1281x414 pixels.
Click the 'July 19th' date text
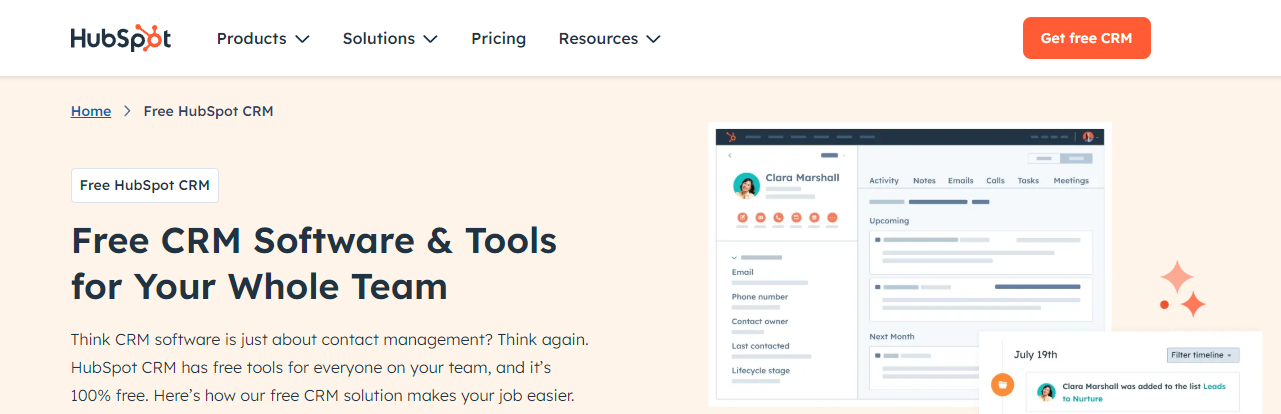point(1035,355)
